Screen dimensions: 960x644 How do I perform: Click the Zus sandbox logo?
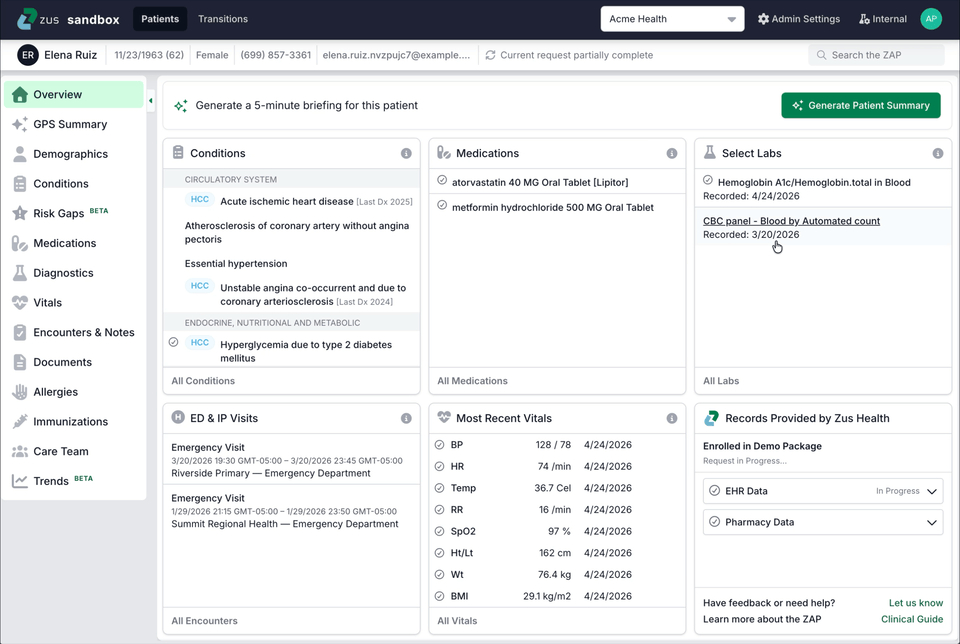click(x=68, y=19)
